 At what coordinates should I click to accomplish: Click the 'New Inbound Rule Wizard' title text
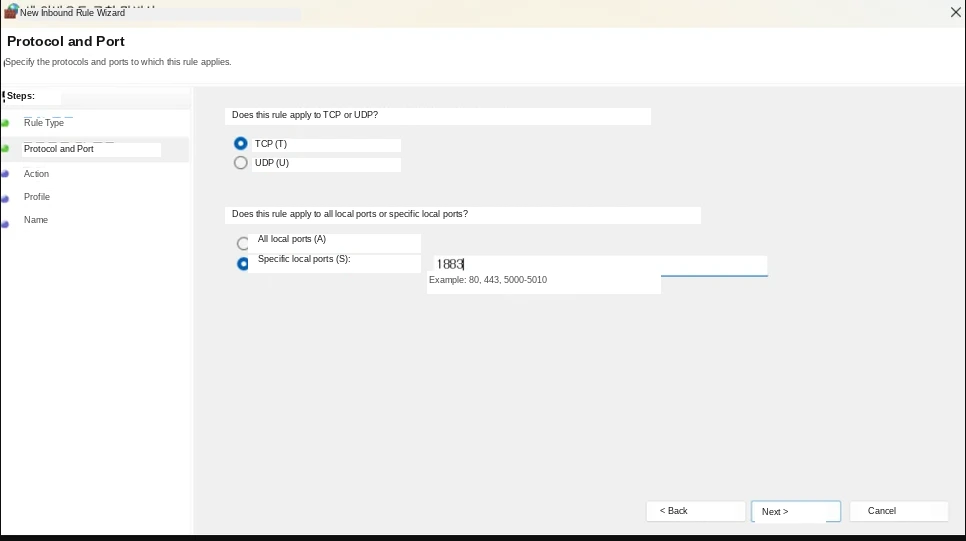click(x=73, y=12)
